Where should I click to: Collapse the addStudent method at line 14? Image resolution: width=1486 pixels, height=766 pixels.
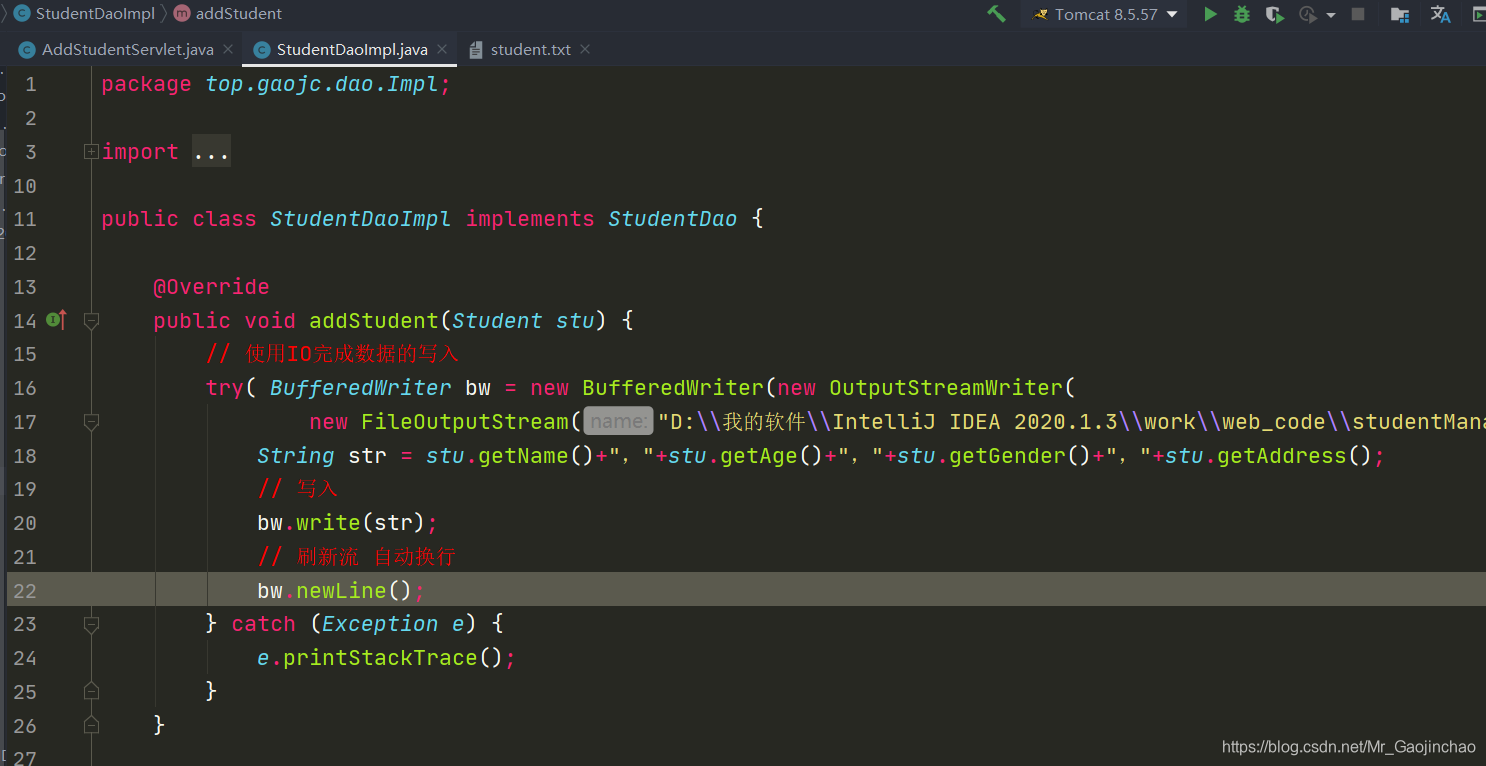pos(91,321)
